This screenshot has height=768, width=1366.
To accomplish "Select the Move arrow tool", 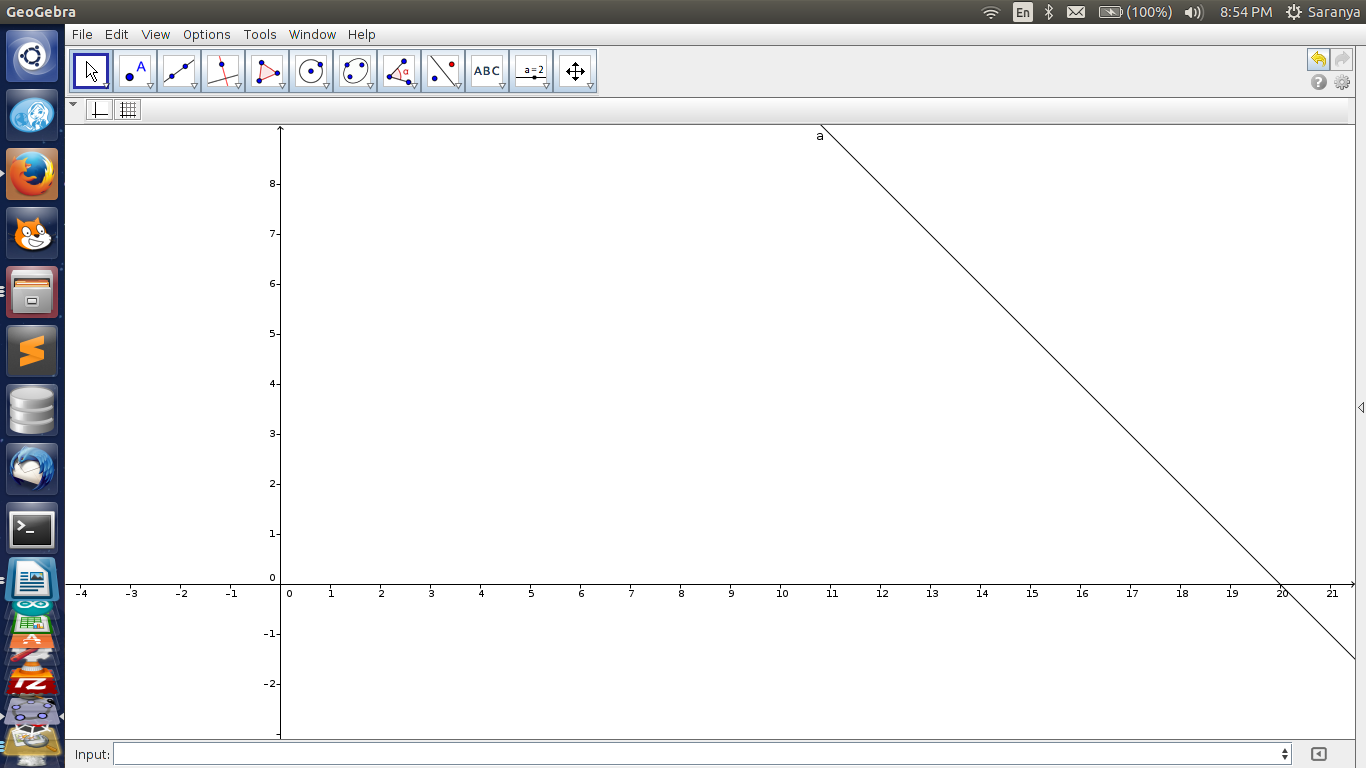I will pos(91,71).
